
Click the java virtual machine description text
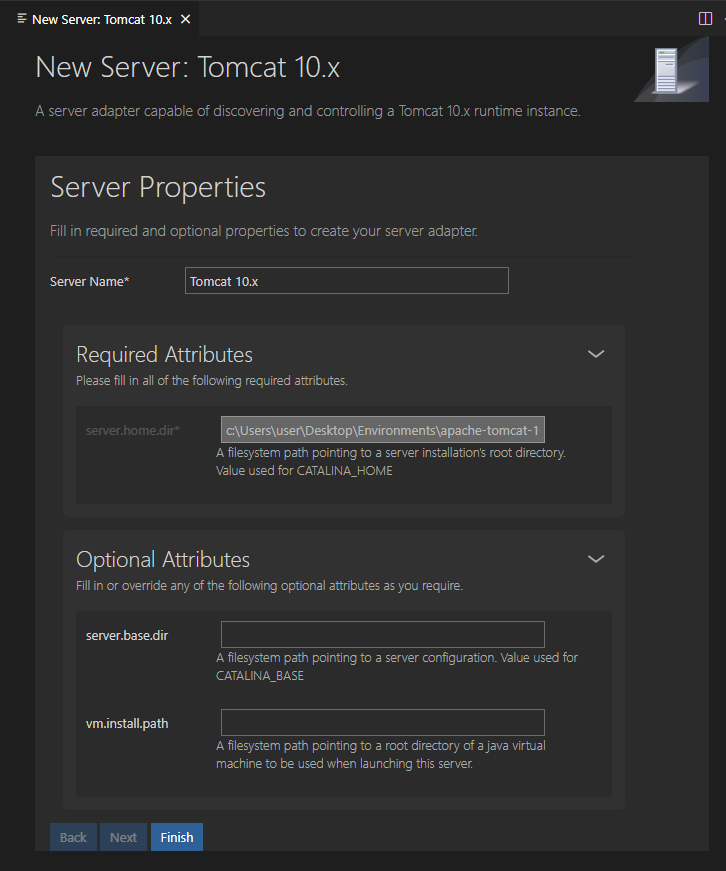coord(380,754)
